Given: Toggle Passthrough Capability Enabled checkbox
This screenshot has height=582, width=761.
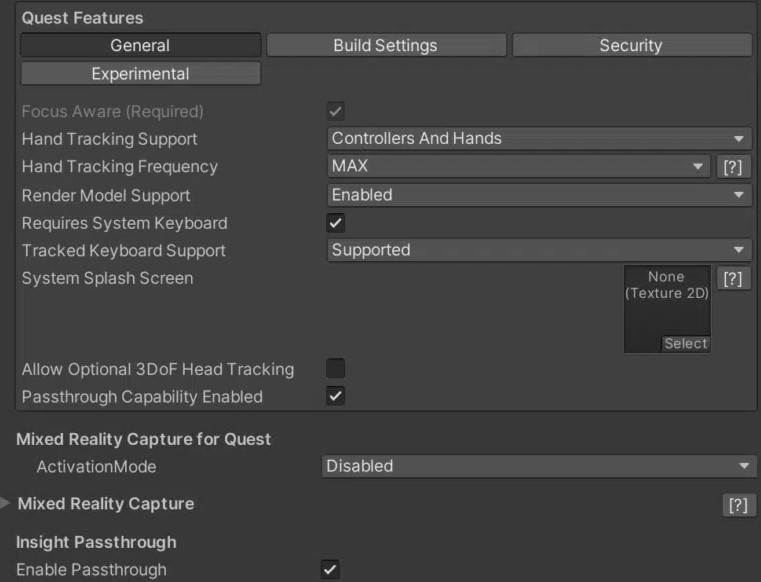Looking at the screenshot, I should 335,396.
